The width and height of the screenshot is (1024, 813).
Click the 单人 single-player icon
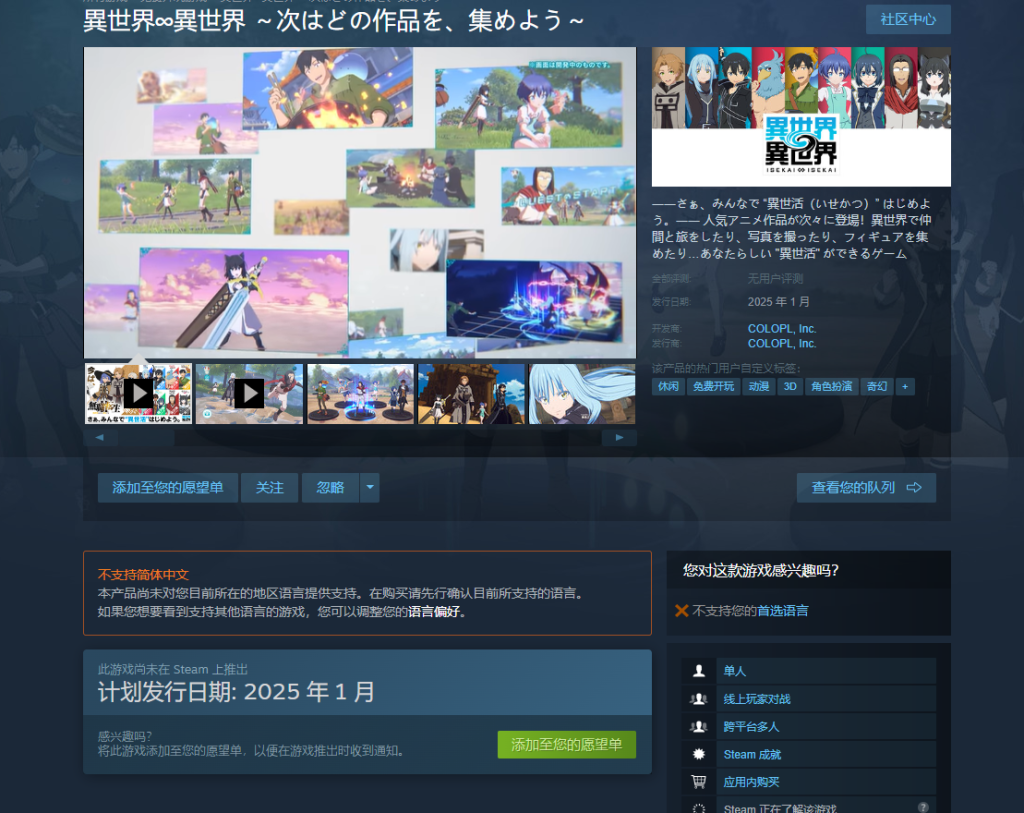(x=699, y=671)
